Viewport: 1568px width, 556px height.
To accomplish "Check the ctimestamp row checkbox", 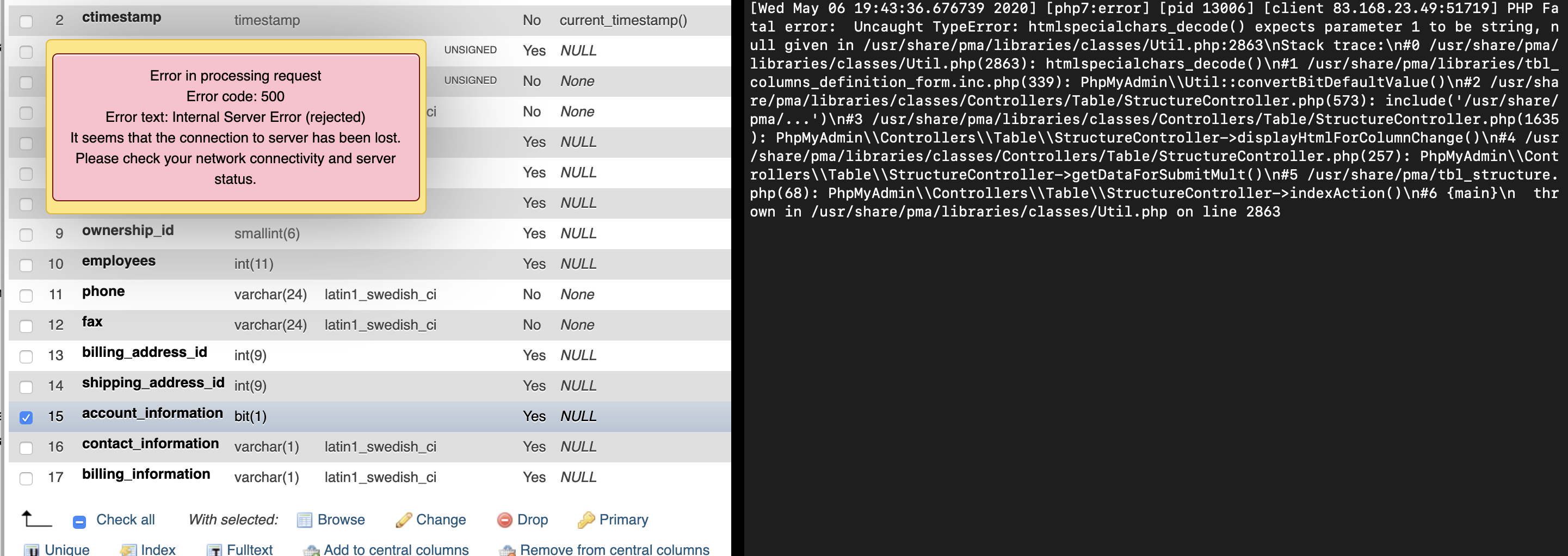I will tap(26, 21).
